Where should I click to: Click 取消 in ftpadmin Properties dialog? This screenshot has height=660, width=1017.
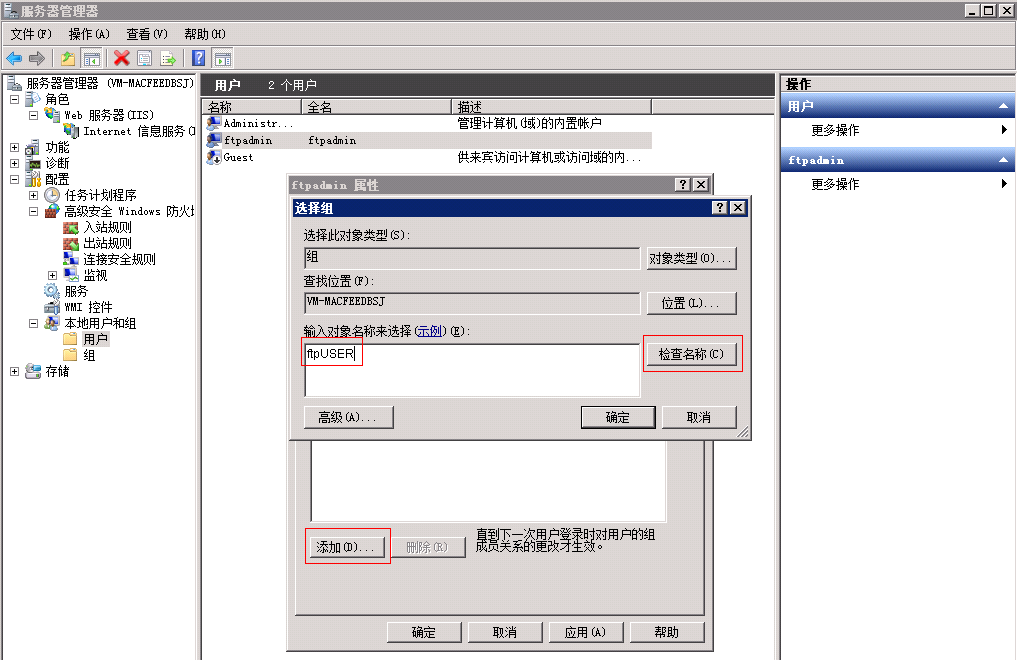tap(505, 632)
